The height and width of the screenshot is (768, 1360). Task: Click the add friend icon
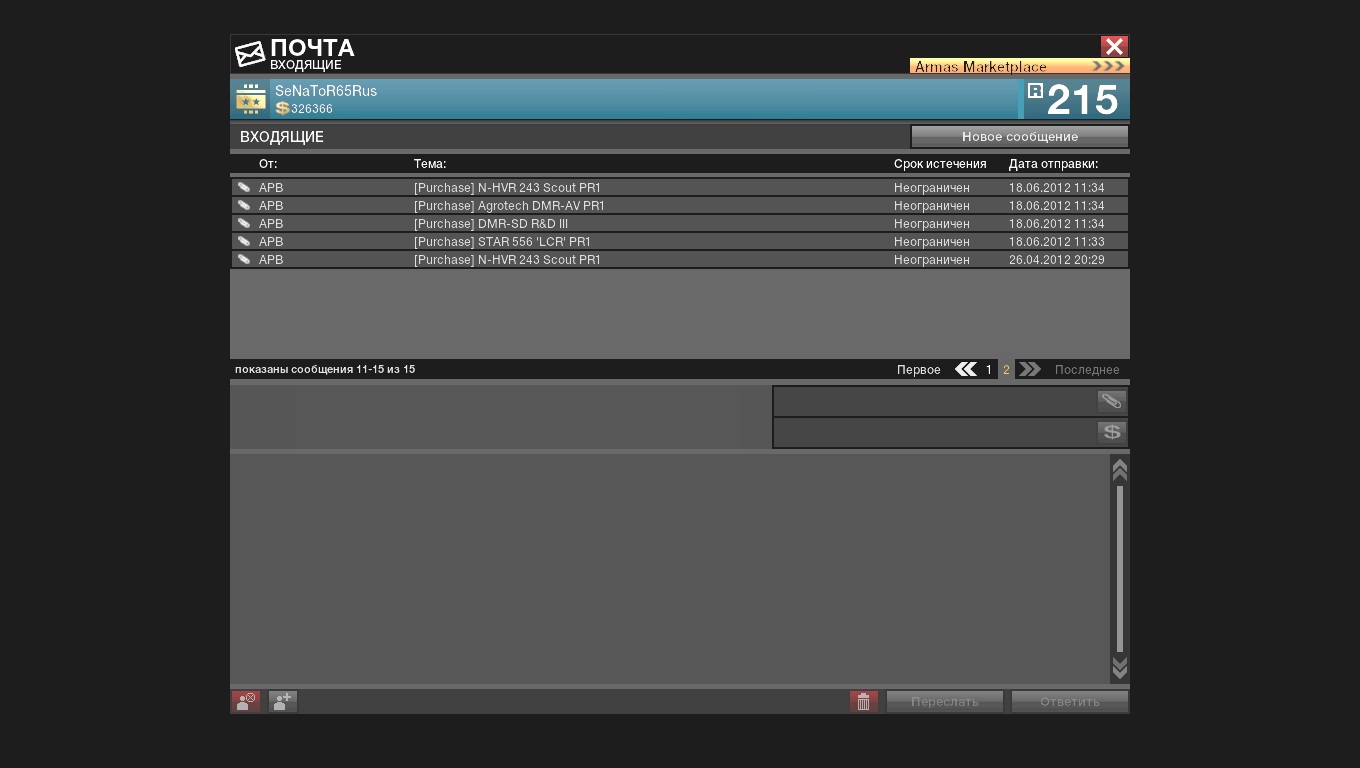tap(283, 702)
